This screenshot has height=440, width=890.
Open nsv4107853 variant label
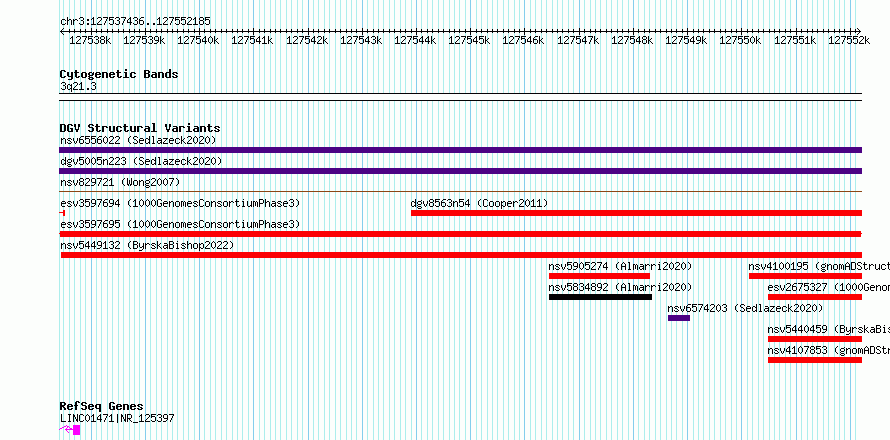[829, 350]
